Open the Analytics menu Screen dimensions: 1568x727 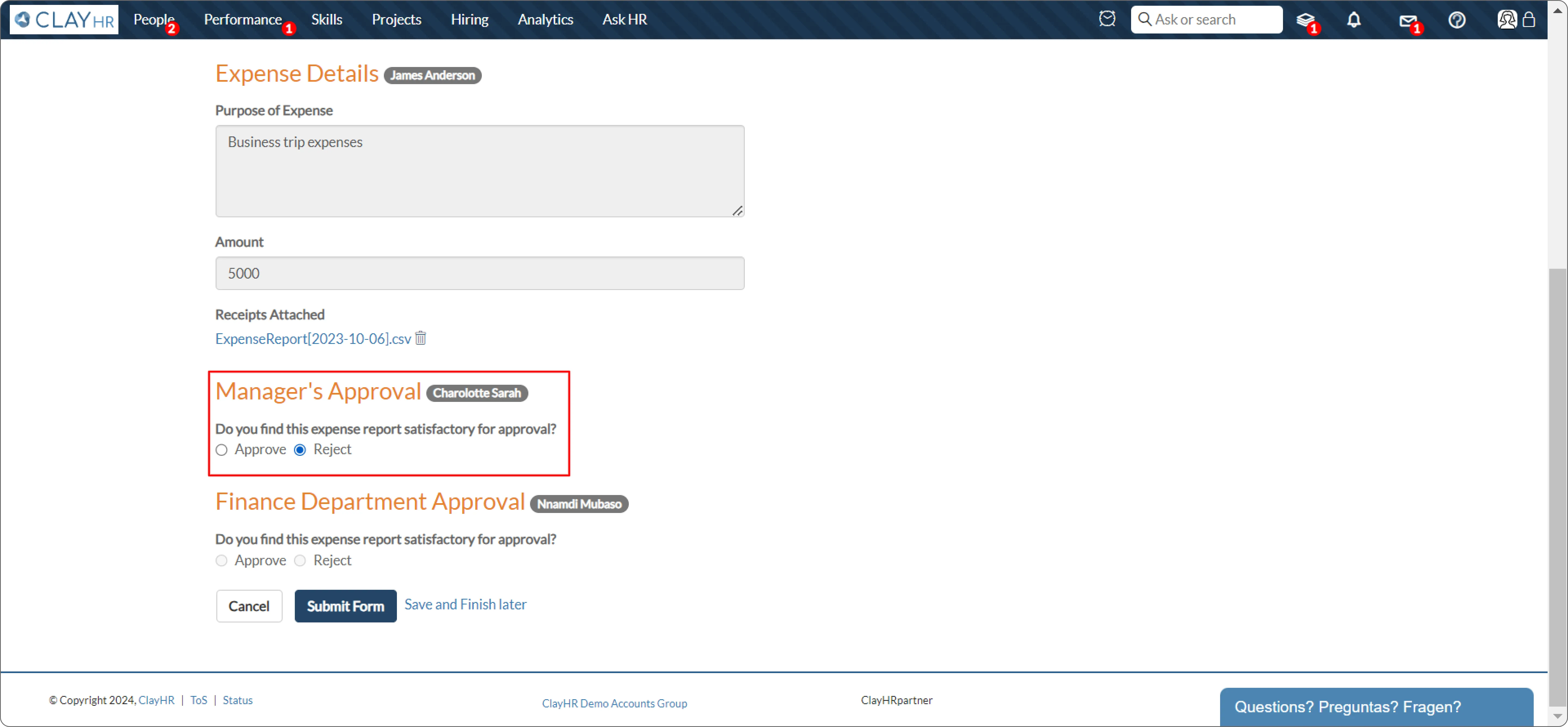click(x=545, y=20)
